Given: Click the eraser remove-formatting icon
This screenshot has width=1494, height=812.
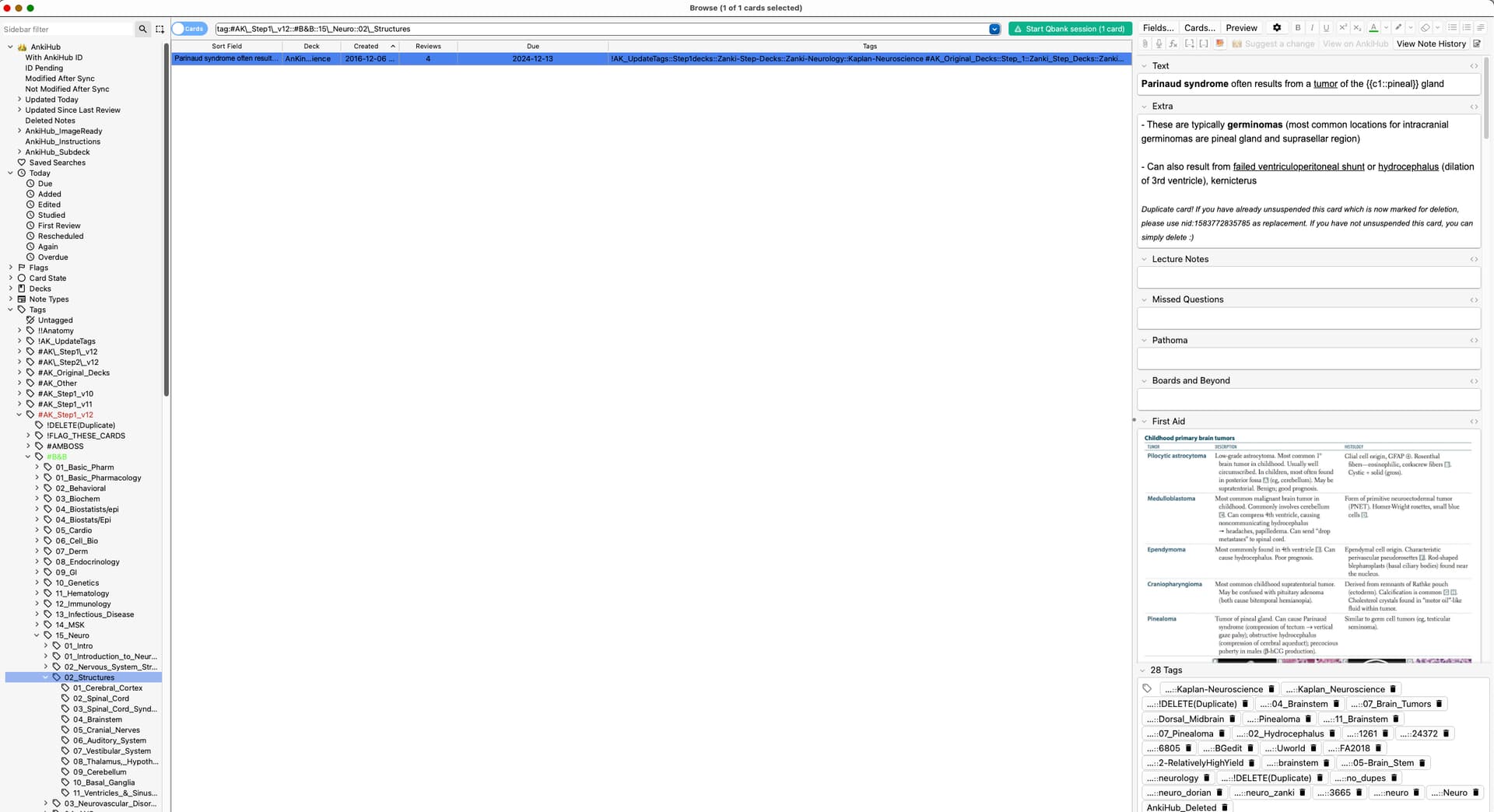Looking at the screenshot, I should (1425, 28).
